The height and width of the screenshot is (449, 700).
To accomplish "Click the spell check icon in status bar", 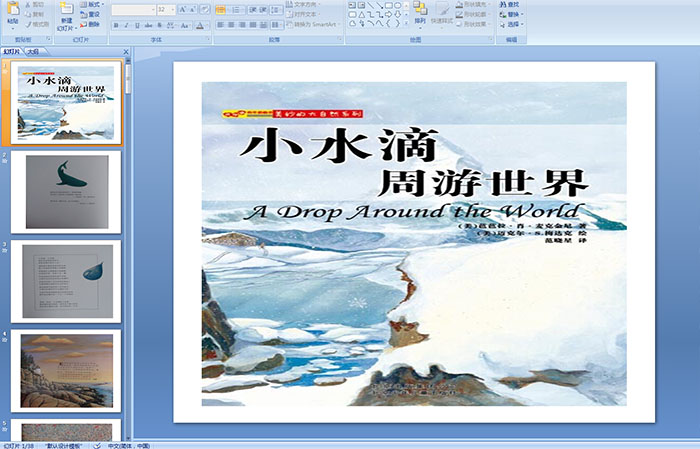I will tap(97, 445).
